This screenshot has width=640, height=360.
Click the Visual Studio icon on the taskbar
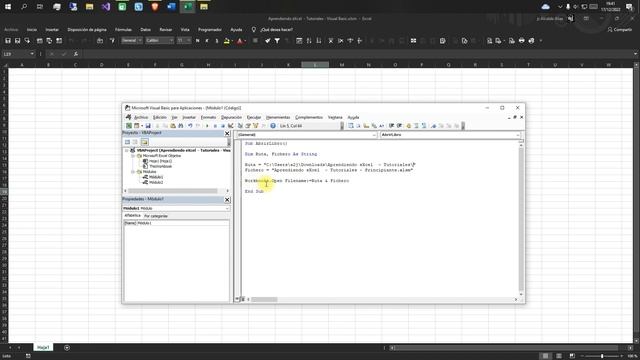[106, 7]
